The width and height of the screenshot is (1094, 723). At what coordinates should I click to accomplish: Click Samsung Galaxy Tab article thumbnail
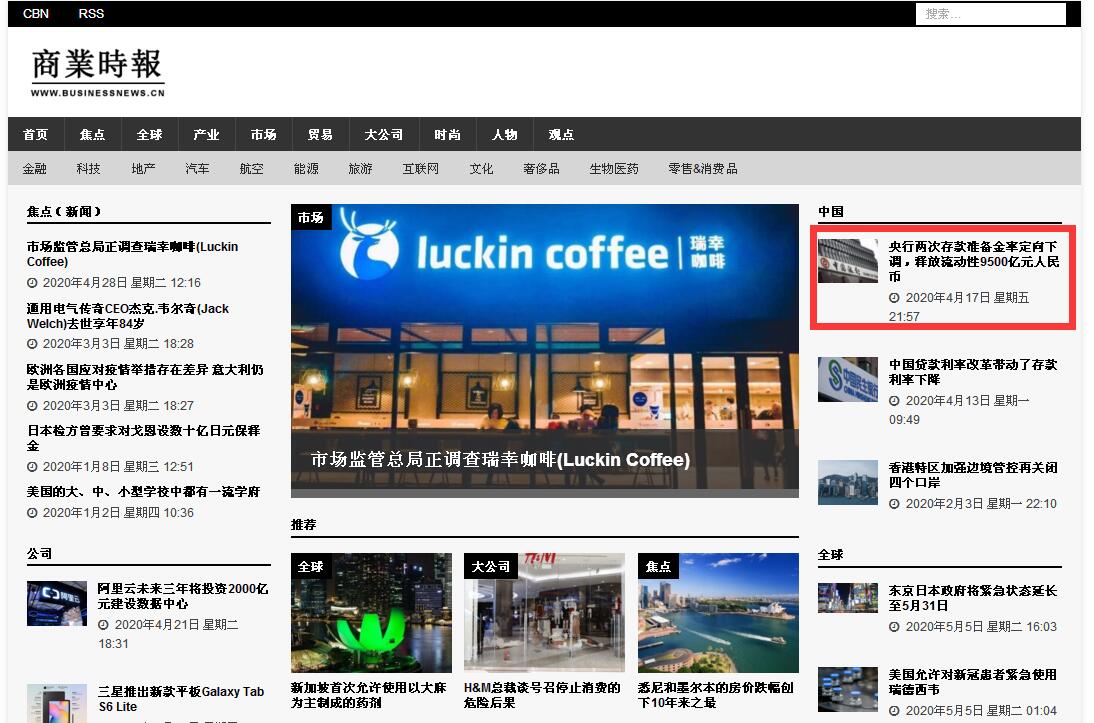tap(57, 703)
